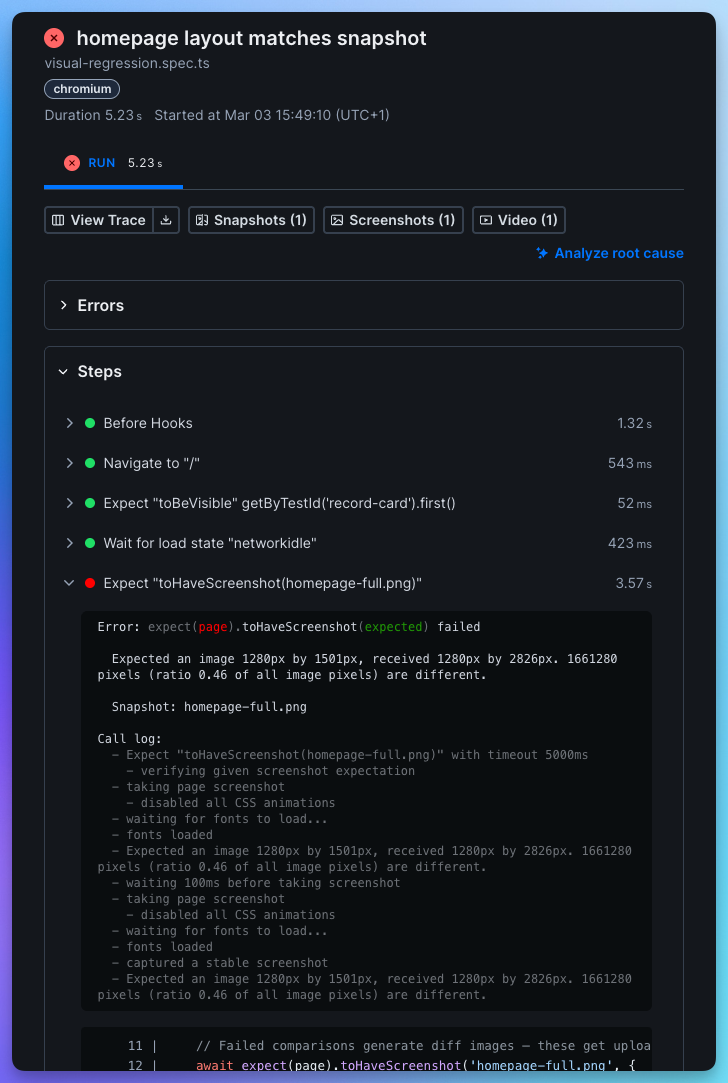Open View Trace button
Viewport: 728px width, 1083px height.
click(99, 220)
